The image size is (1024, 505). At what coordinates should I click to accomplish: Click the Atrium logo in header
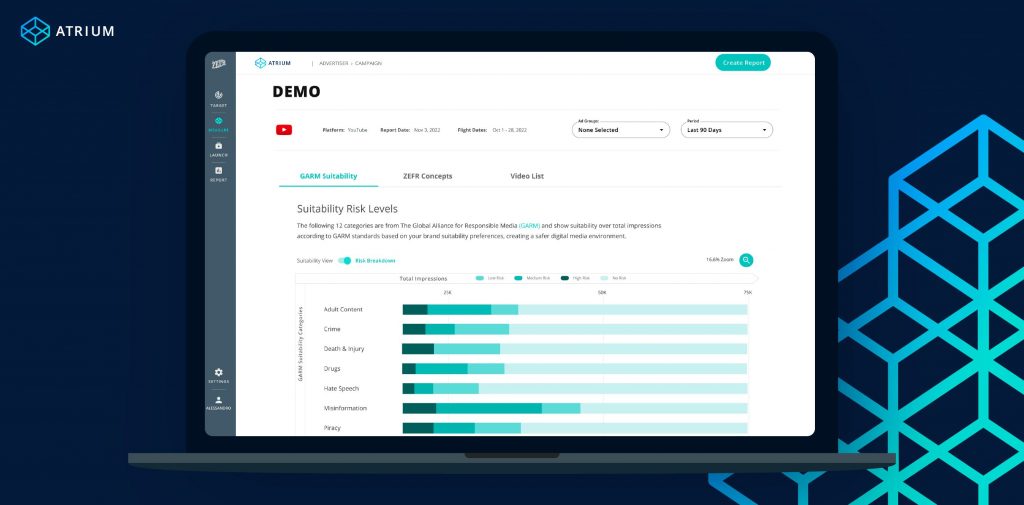[x=273, y=63]
